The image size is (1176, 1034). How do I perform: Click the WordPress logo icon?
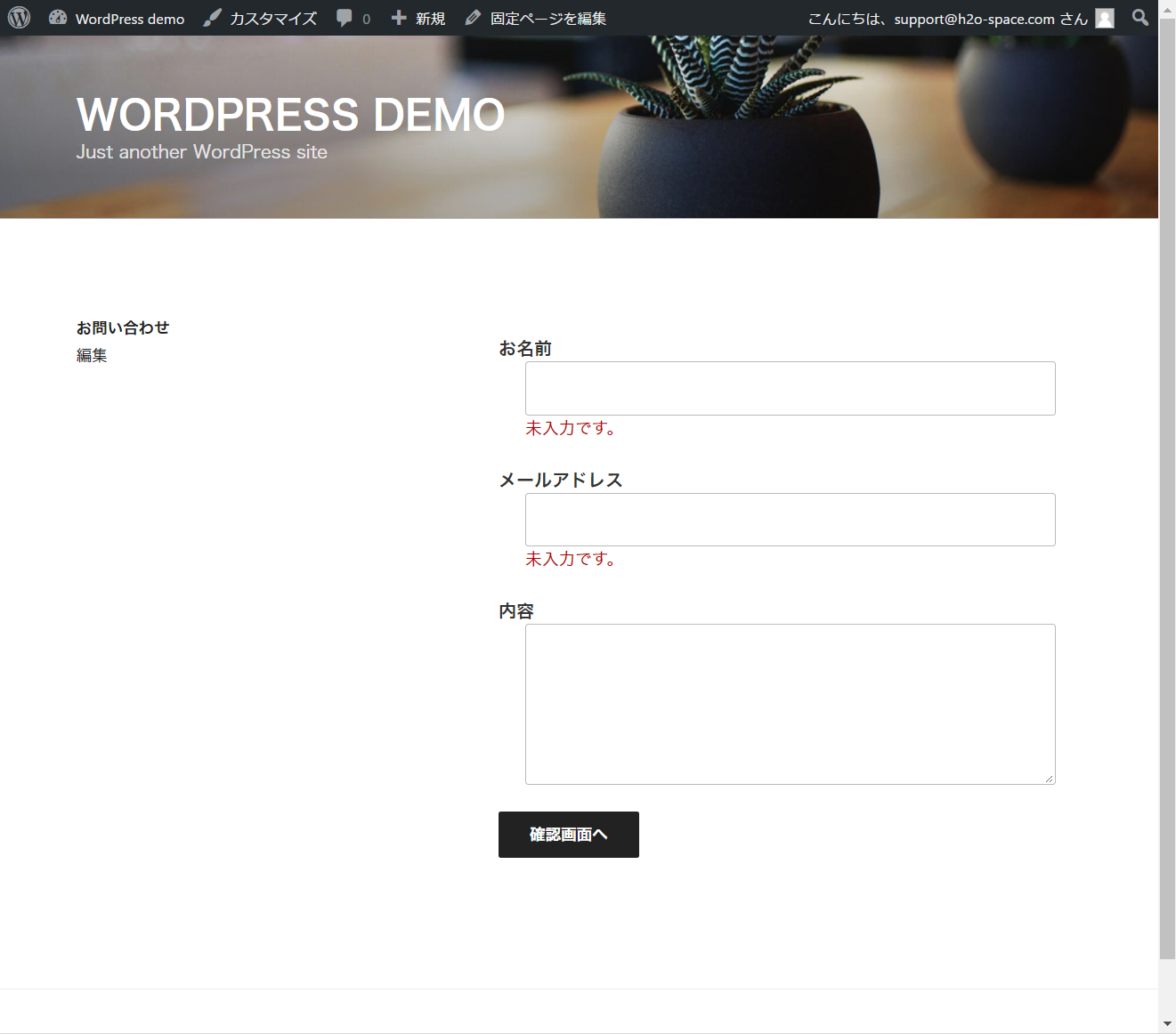(19, 18)
